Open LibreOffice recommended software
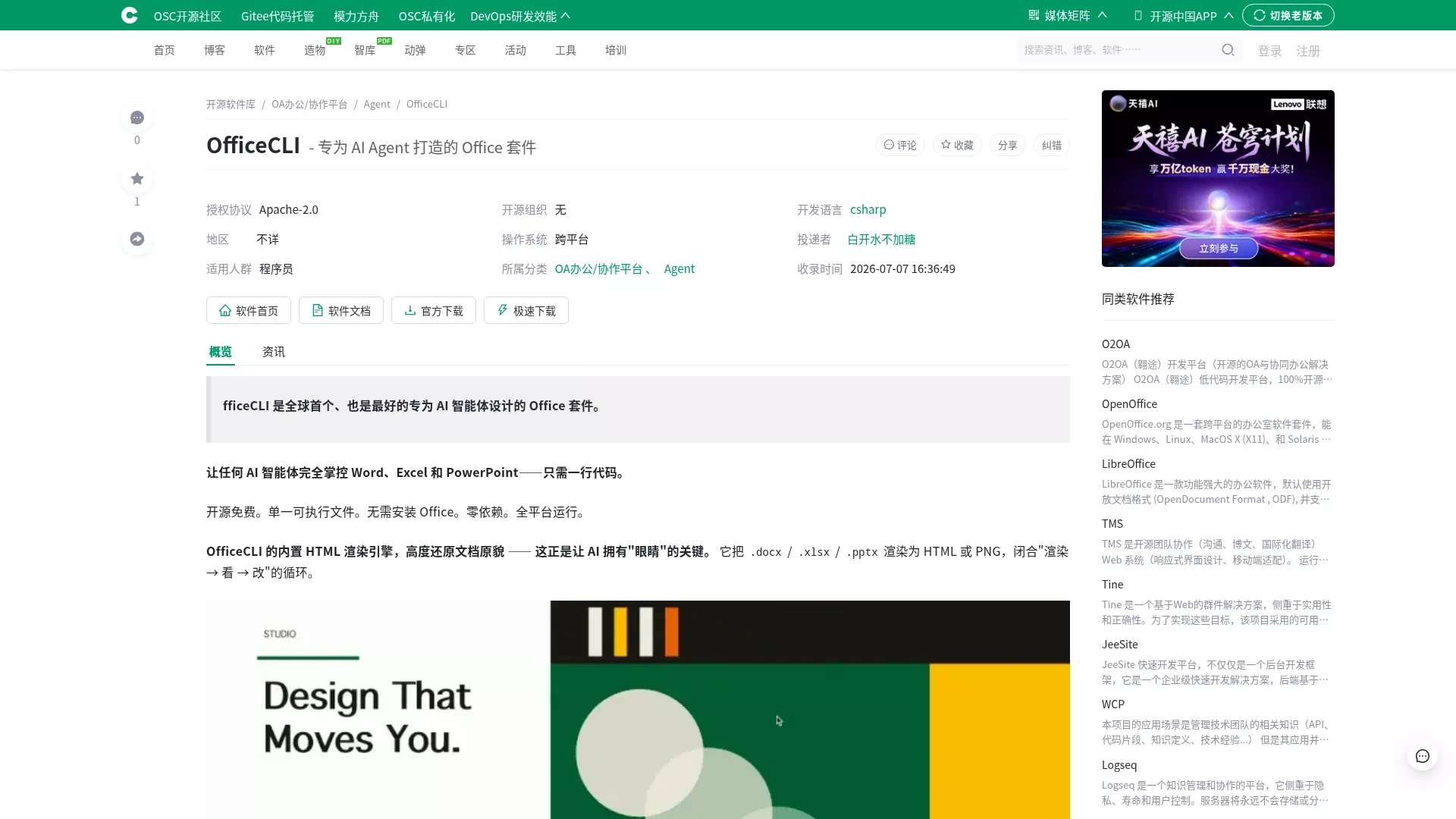 point(1128,463)
